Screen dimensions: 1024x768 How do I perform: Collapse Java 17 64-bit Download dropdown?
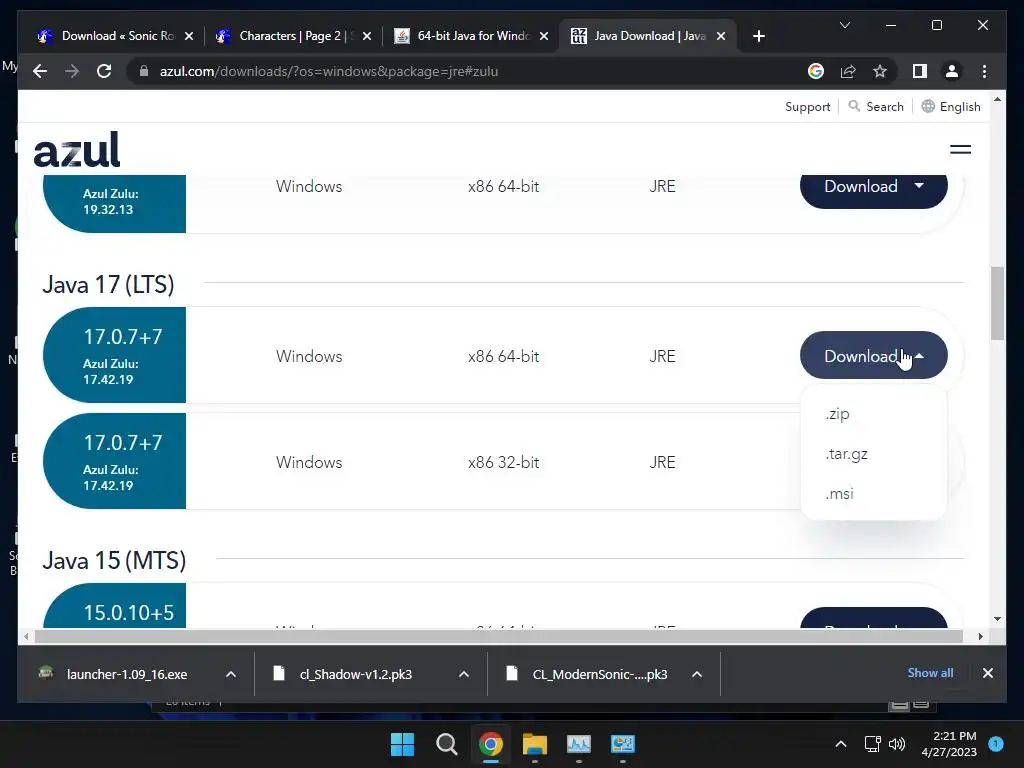pos(873,356)
